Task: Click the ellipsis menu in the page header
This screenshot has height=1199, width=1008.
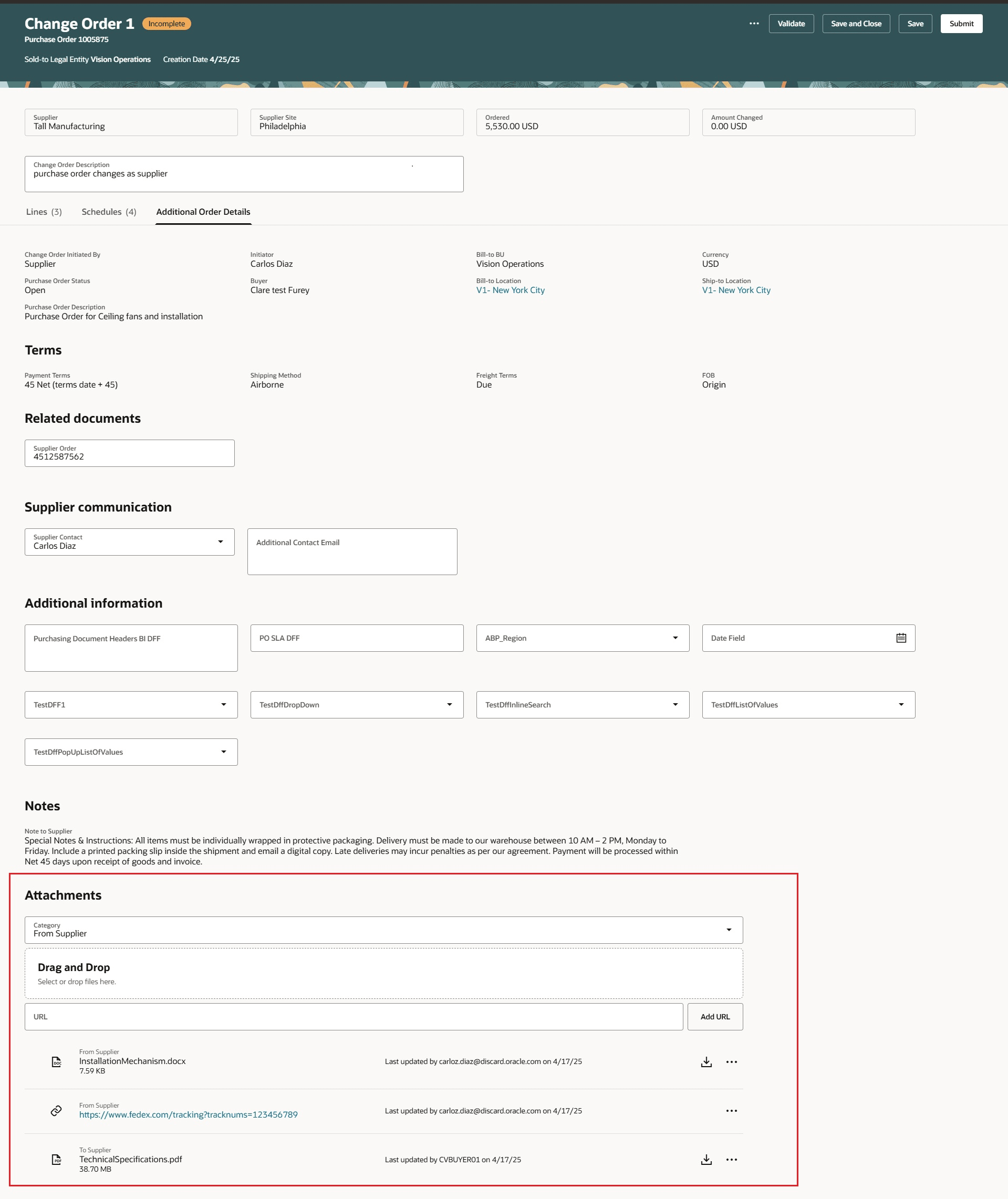Action: (754, 24)
